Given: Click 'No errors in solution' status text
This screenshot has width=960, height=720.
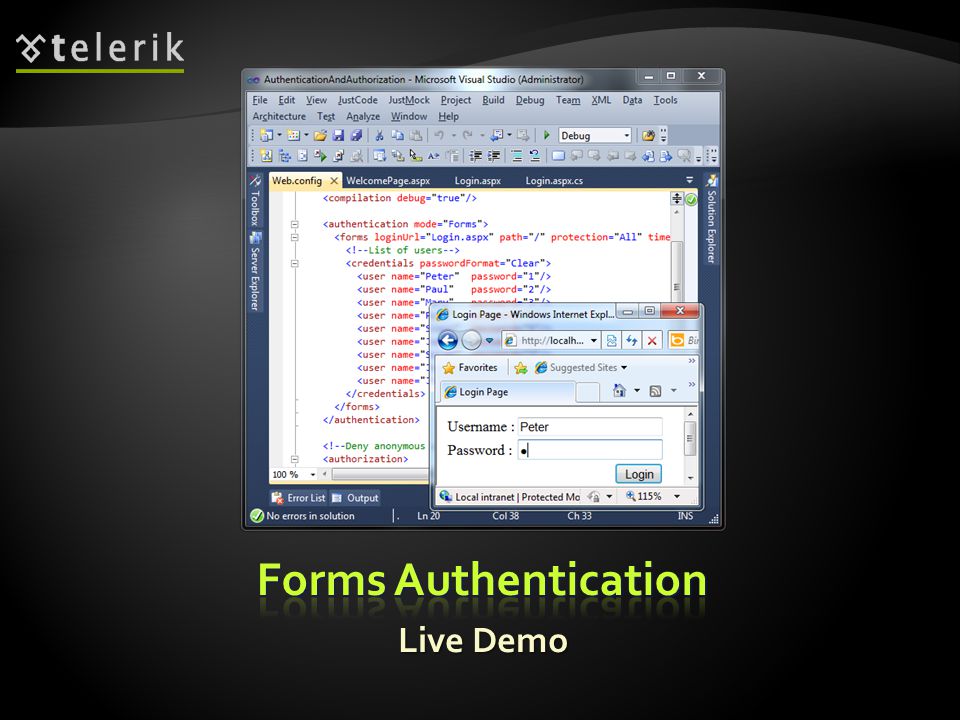Looking at the screenshot, I should tap(310, 516).
